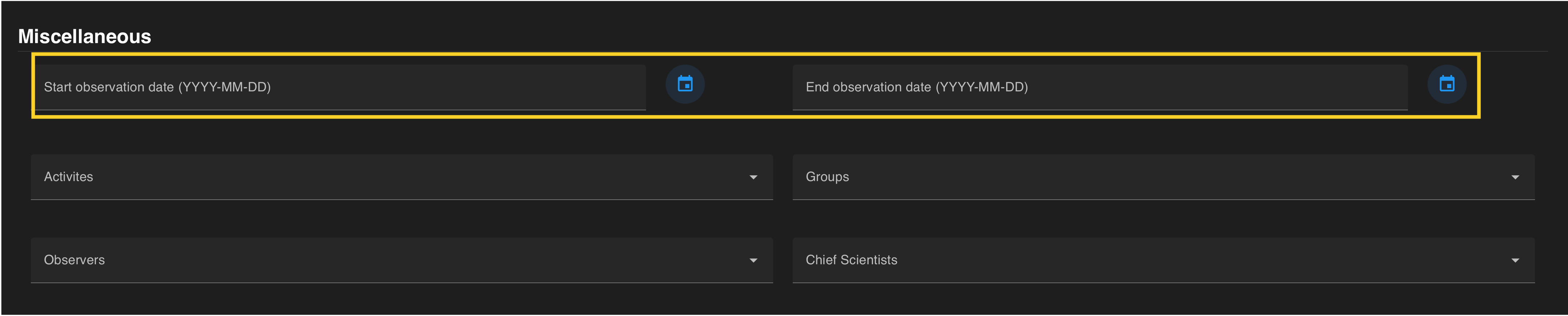Viewport: 1568px width, 316px height.
Task: Click the Miscellaneous section heading
Action: pos(85,36)
